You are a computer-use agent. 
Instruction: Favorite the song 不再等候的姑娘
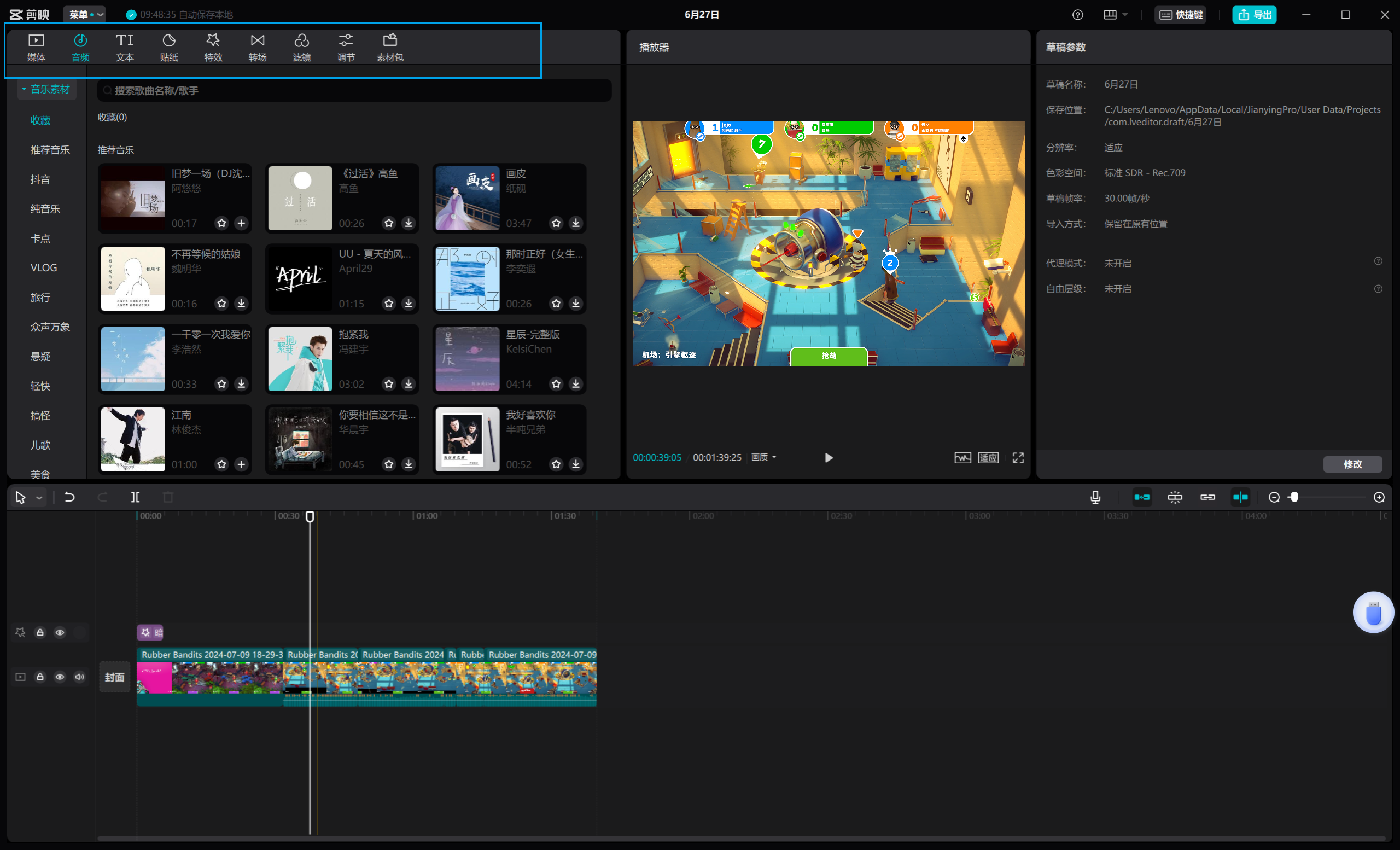coord(221,304)
